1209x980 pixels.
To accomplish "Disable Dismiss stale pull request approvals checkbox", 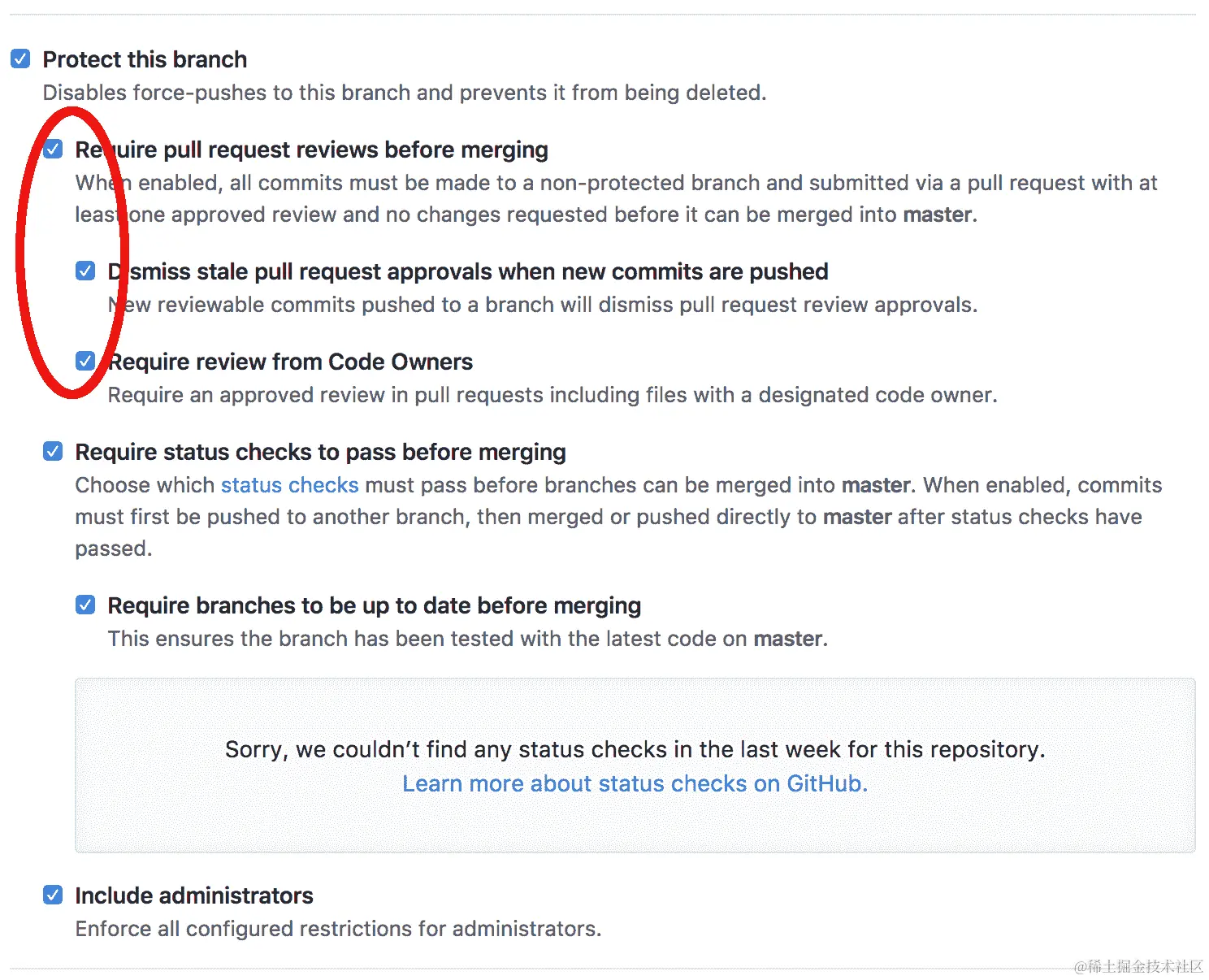I will [85, 271].
